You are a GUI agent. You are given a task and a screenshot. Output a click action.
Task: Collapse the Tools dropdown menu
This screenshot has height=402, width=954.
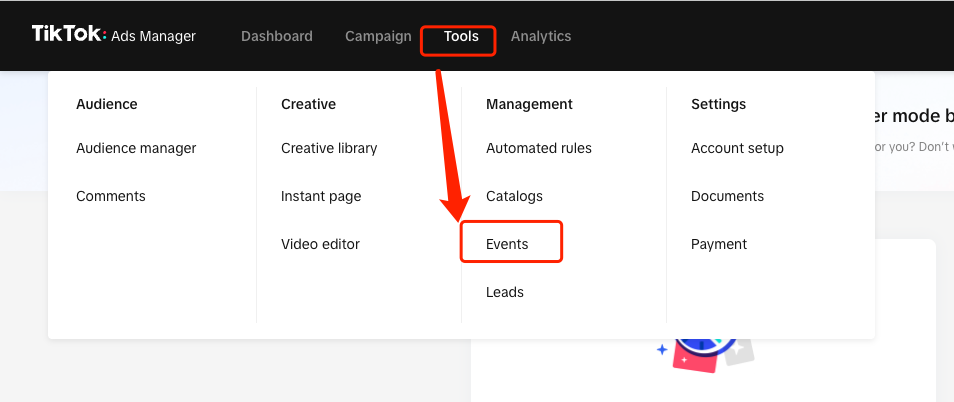coord(461,36)
